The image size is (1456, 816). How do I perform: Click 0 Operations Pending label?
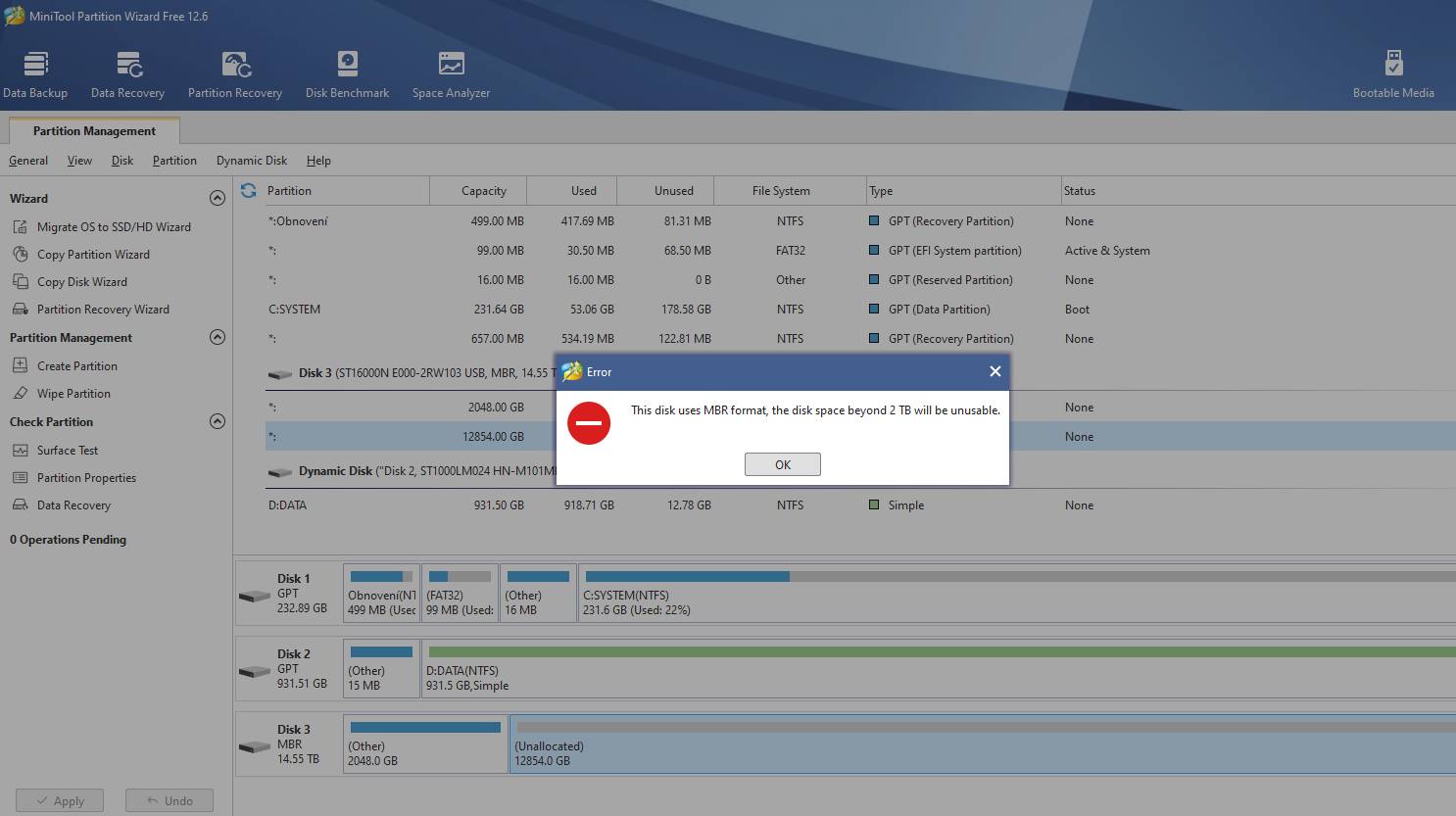coord(68,540)
